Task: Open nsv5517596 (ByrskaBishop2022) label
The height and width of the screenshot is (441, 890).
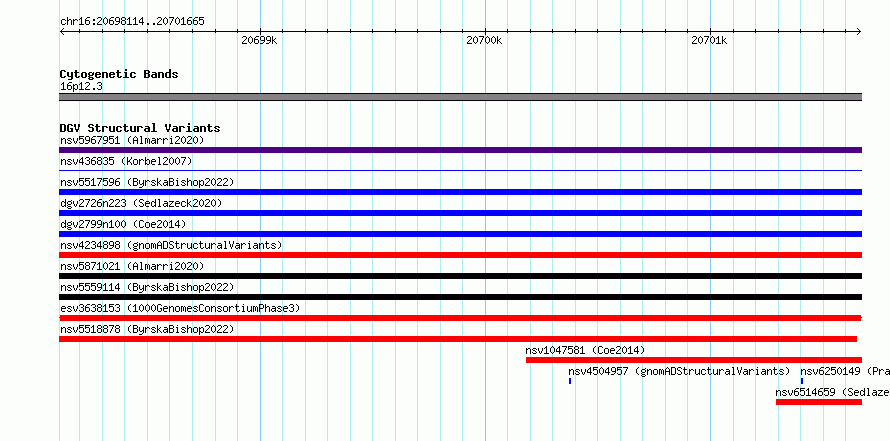Action: click(x=147, y=182)
